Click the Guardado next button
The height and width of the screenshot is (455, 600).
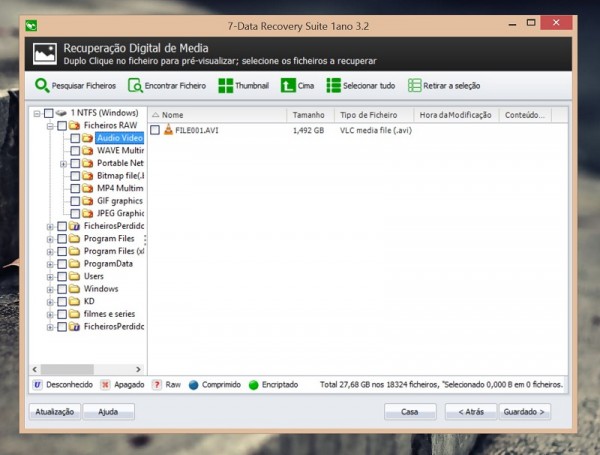point(525,412)
